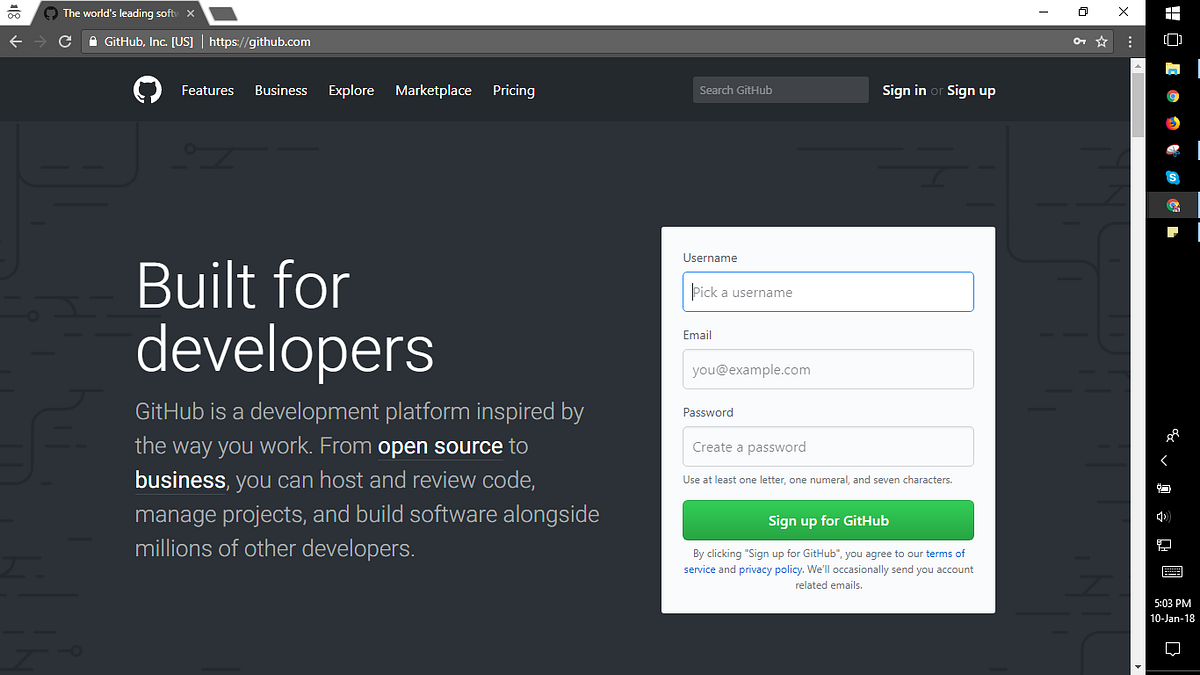Expand hidden system tray icons
This screenshot has width=1200, height=675.
pos(1163,460)
